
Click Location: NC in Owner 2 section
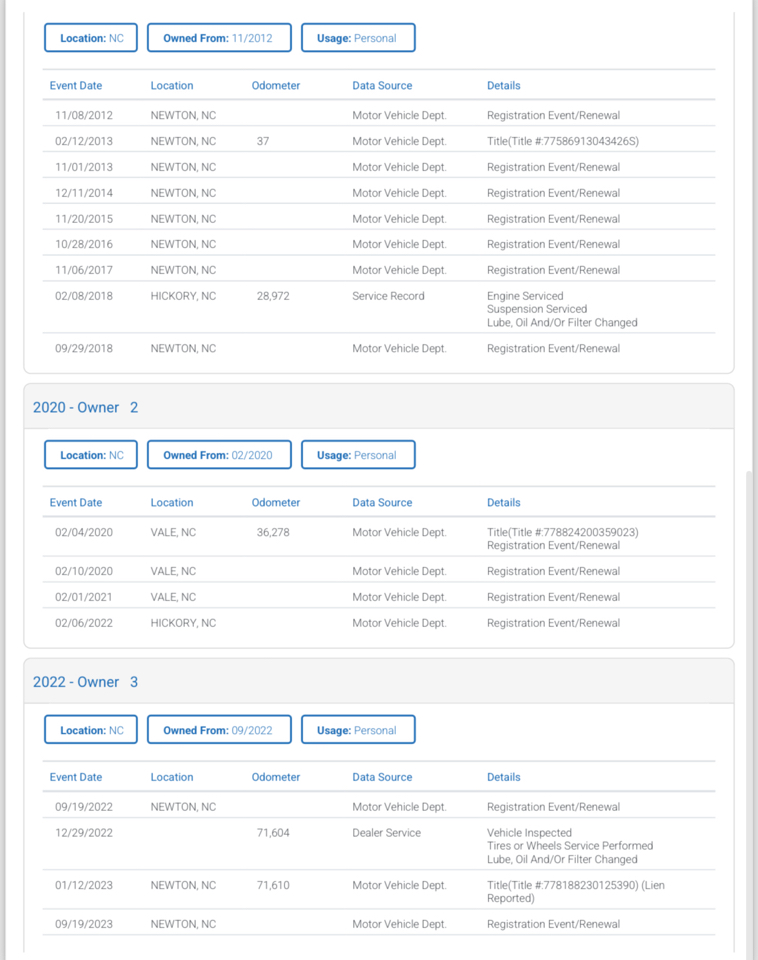point(91,455)
